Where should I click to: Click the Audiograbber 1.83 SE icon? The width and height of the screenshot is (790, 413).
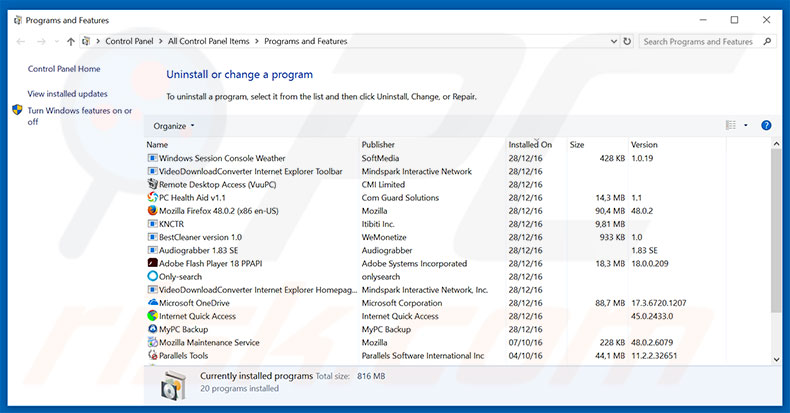[152, 250]
